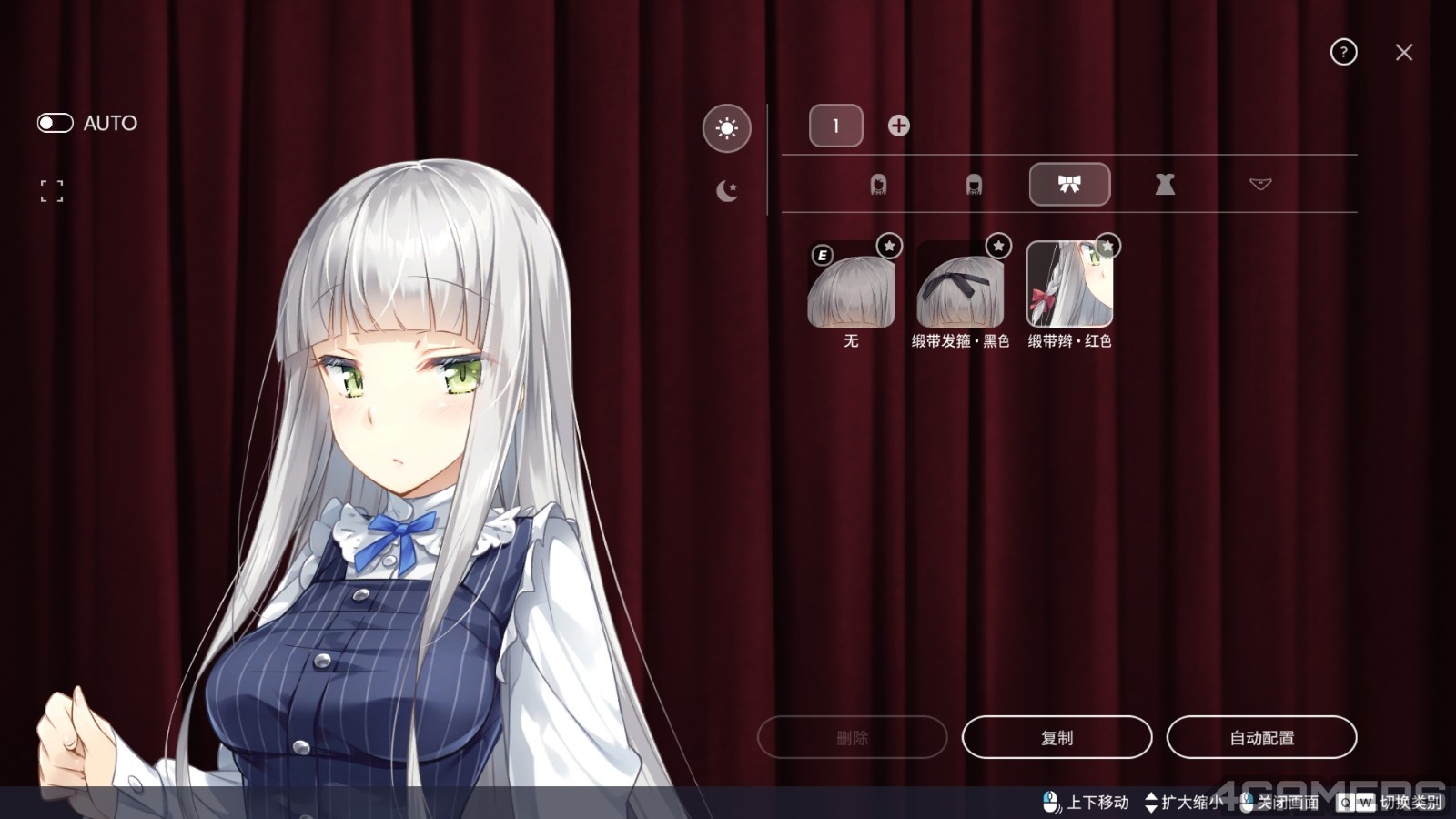Choose the 缎带辫・红色 red ribbon braid

[x=1069, y=287]
